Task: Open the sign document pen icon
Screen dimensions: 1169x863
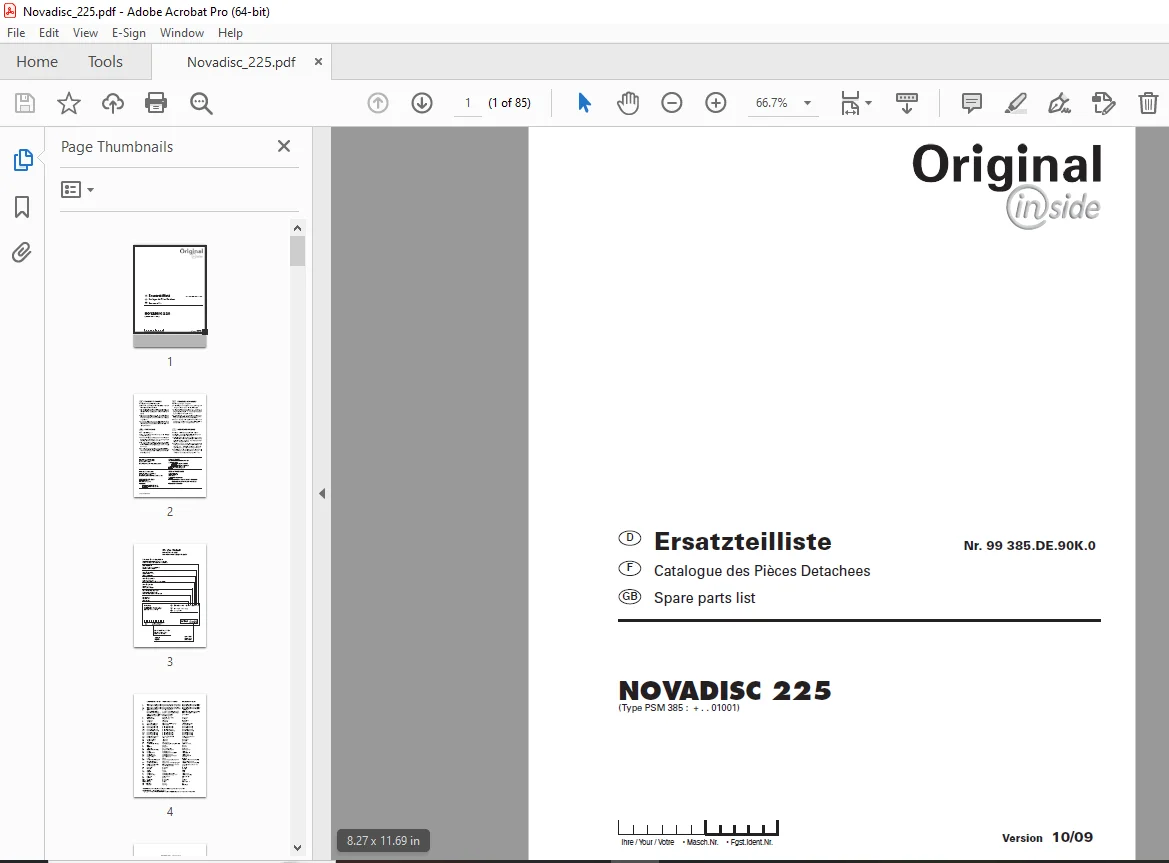Action: pyautogui.click(x=1059, y=103)
